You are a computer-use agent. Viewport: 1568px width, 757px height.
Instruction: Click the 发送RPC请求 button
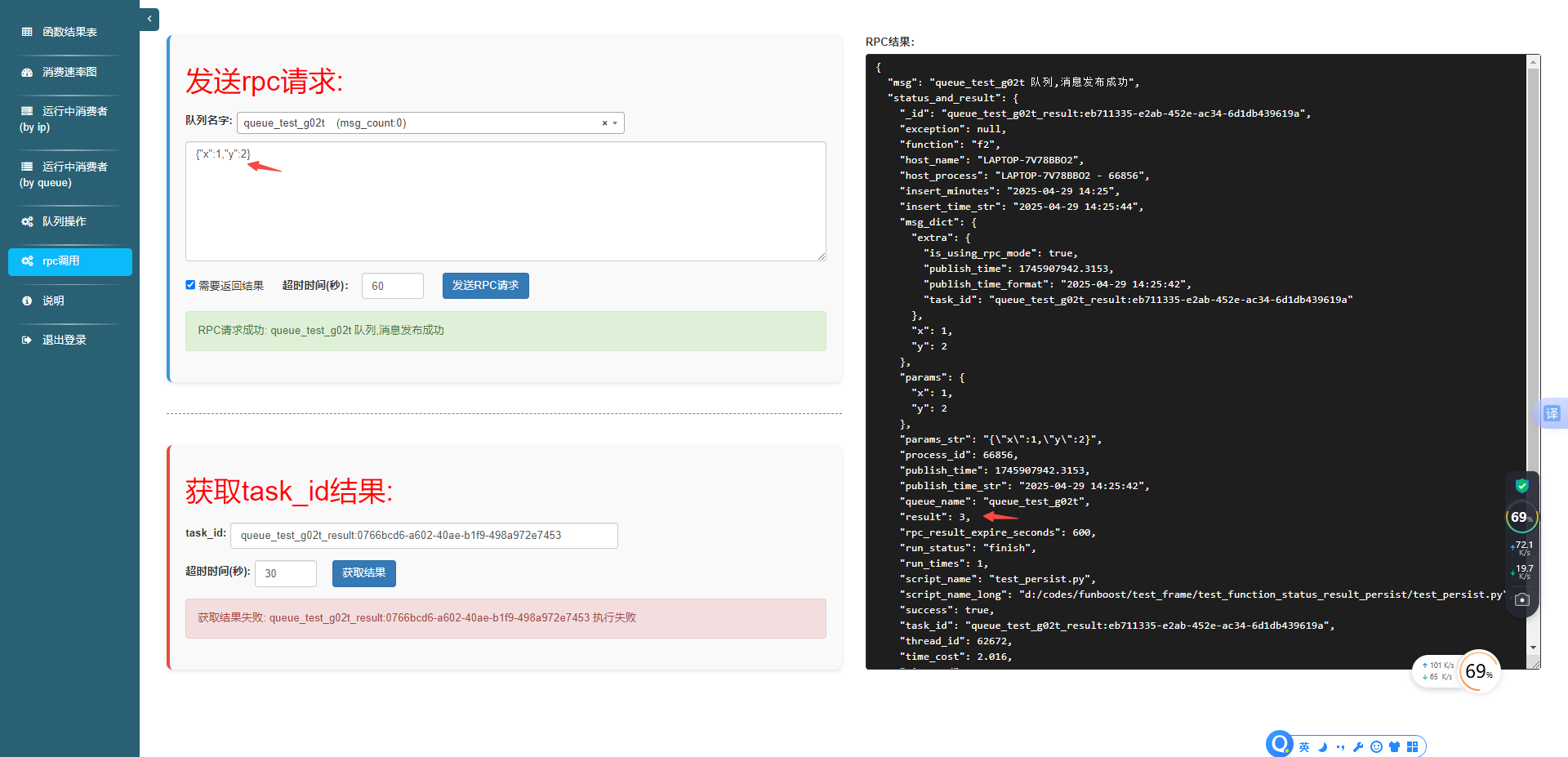click(x=486, y=286)
